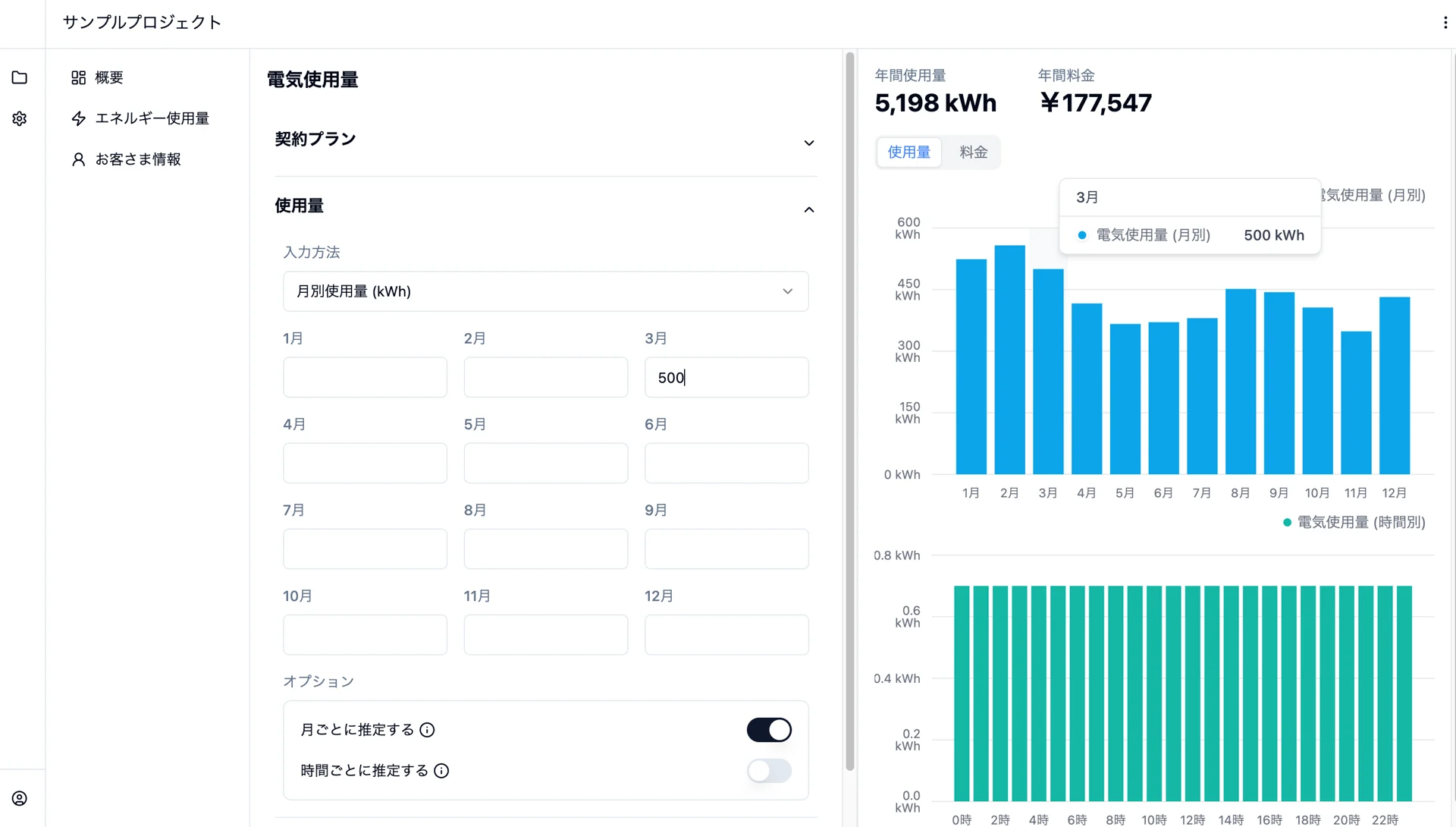The height and width of the screenshot is (827, 1456).
Task: Show info for 時間ごとに推定する
Action: coord(441,771)
